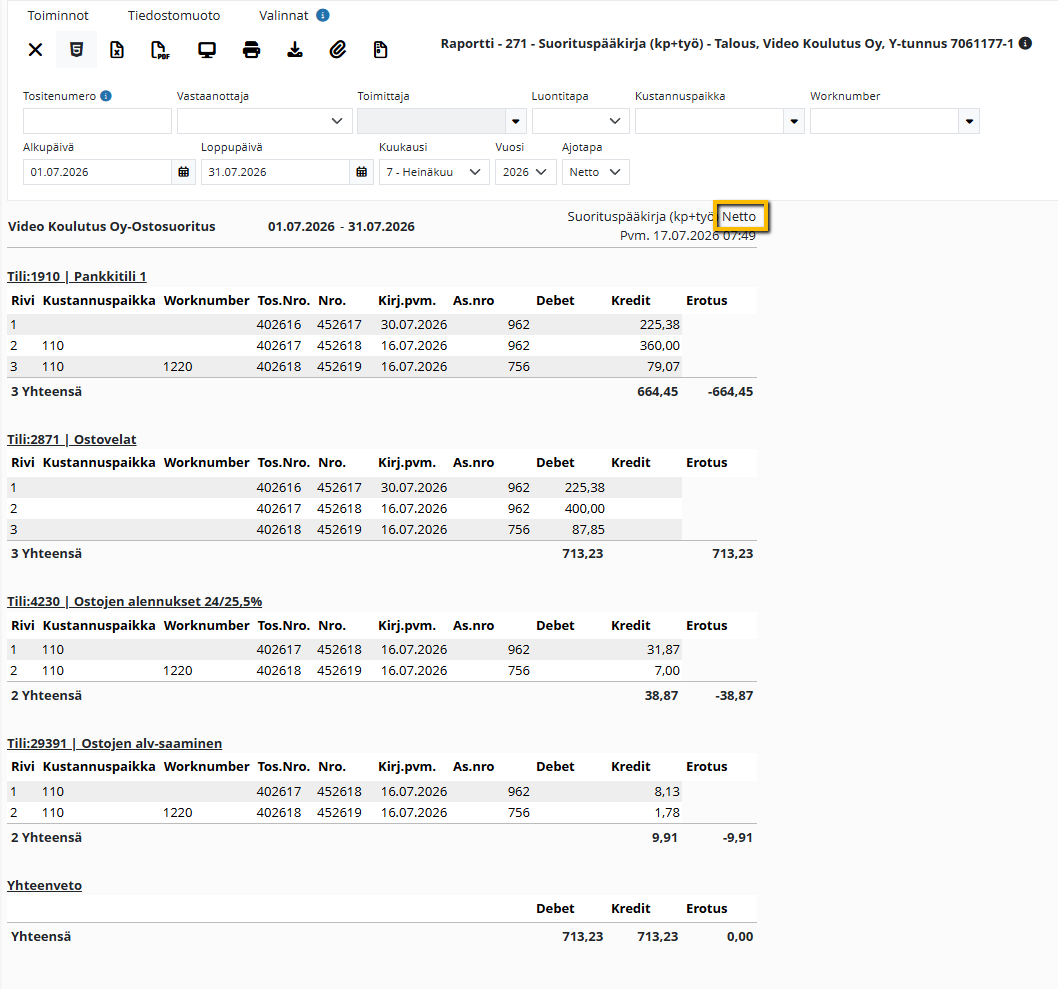Open the Alkupäivä calendar picker
This screenshot has width=1058, height=989.
(x=184, y=172)
